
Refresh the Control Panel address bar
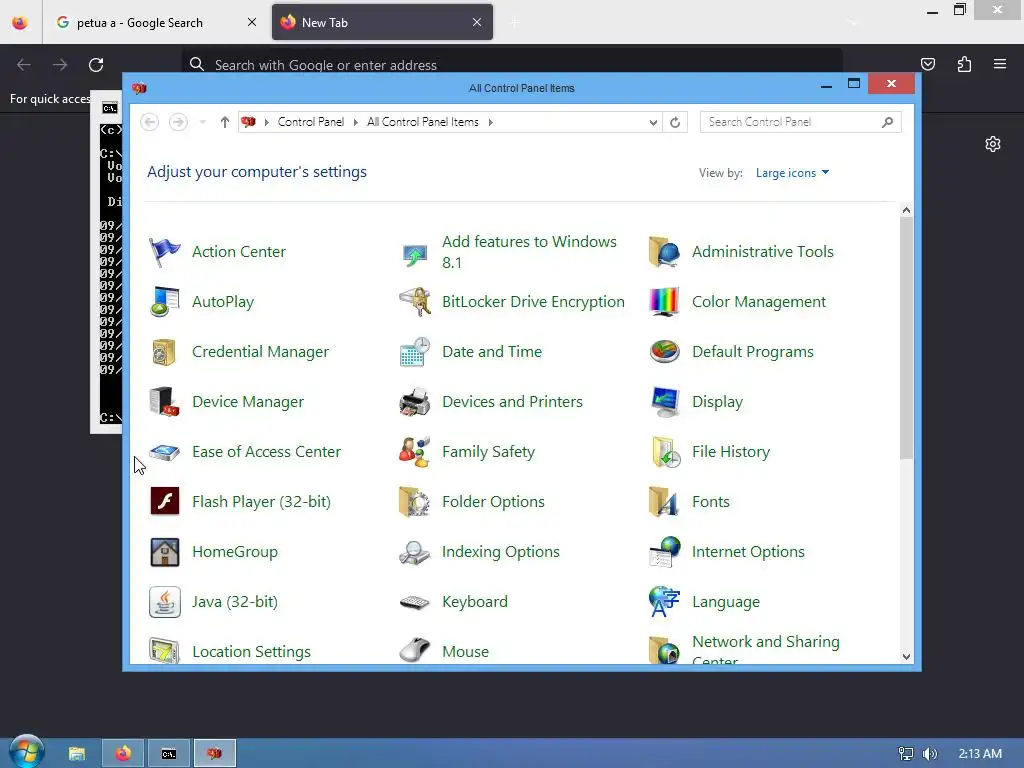[675, 122]
